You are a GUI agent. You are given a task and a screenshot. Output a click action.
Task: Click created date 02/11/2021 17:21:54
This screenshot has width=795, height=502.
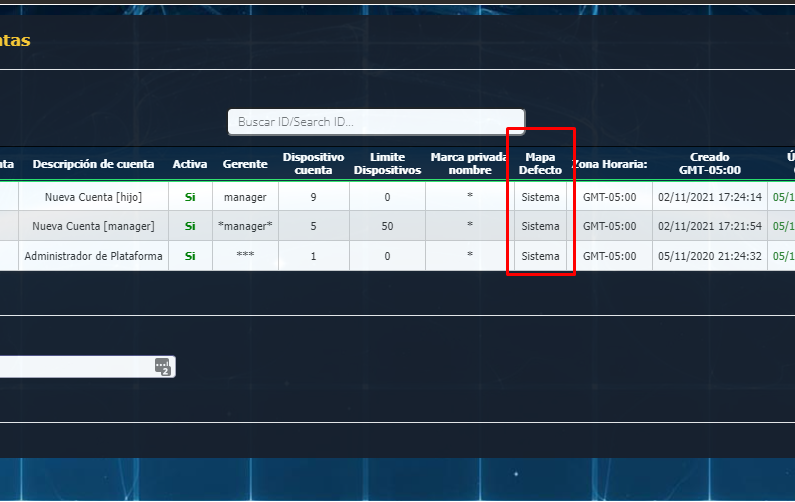point(710,226)
